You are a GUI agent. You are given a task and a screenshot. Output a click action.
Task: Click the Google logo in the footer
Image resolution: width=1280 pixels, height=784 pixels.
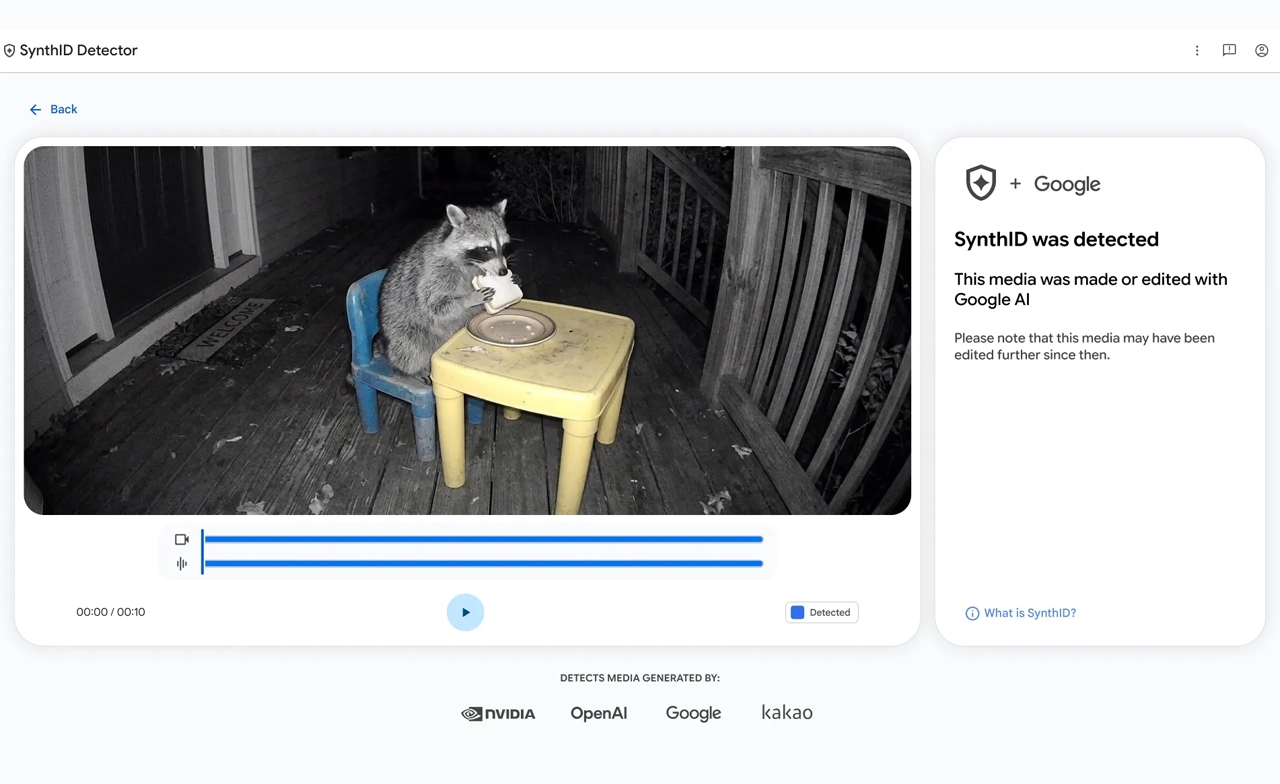tap(693, 714)
